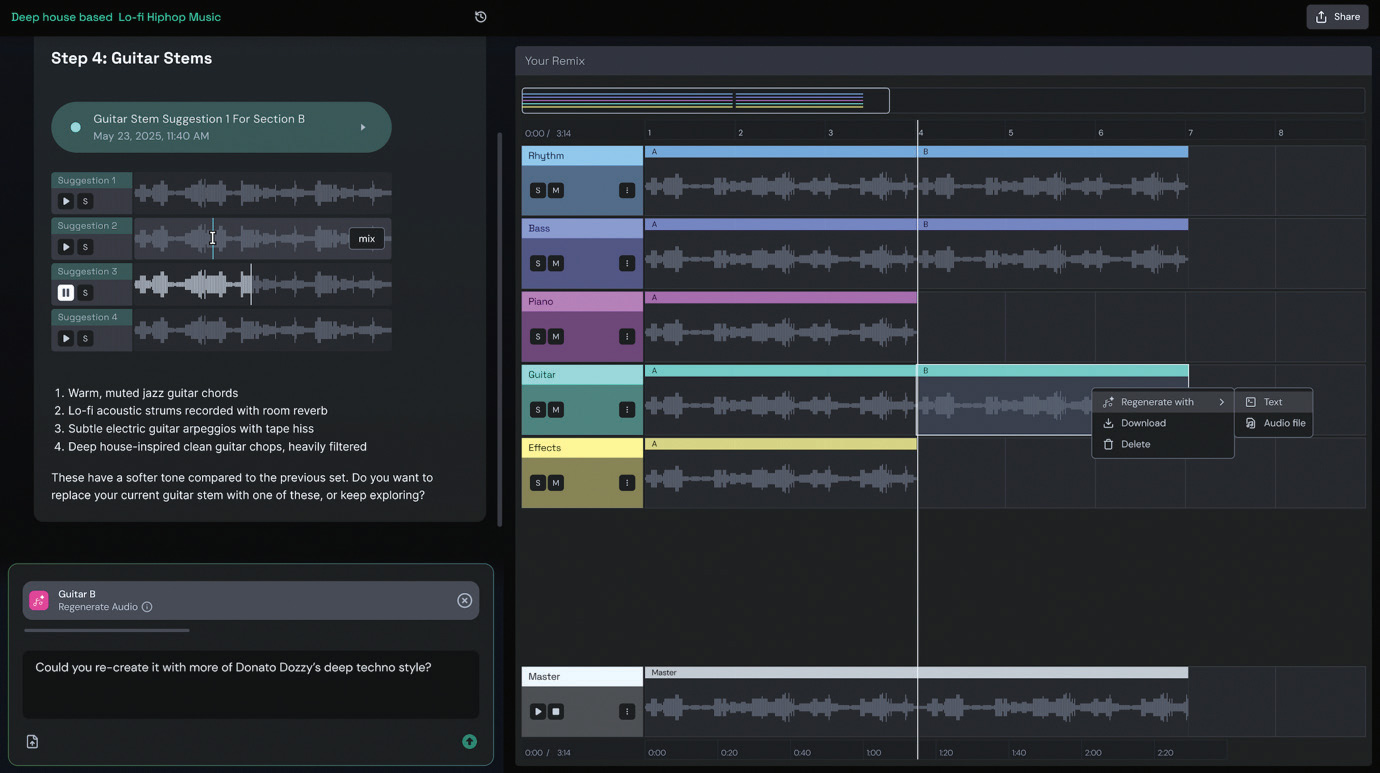Choose Download from the context menu
Image resolution: width=1380 pixels, height=773 pixels.
(x=1143, y=423)
